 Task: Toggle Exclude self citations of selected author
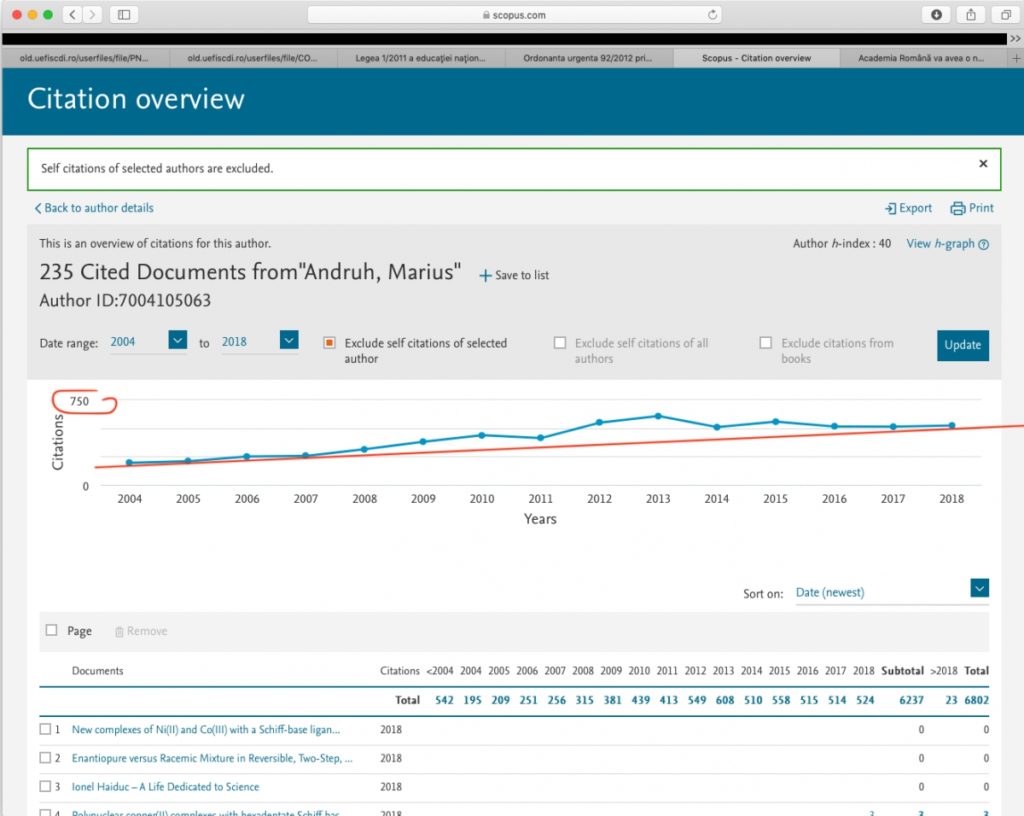tap(330, 343)
